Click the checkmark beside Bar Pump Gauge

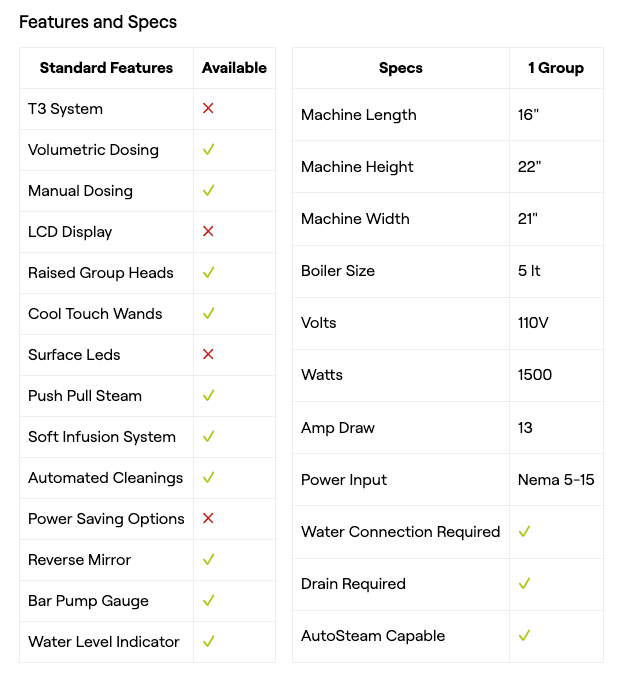[208, 600]
